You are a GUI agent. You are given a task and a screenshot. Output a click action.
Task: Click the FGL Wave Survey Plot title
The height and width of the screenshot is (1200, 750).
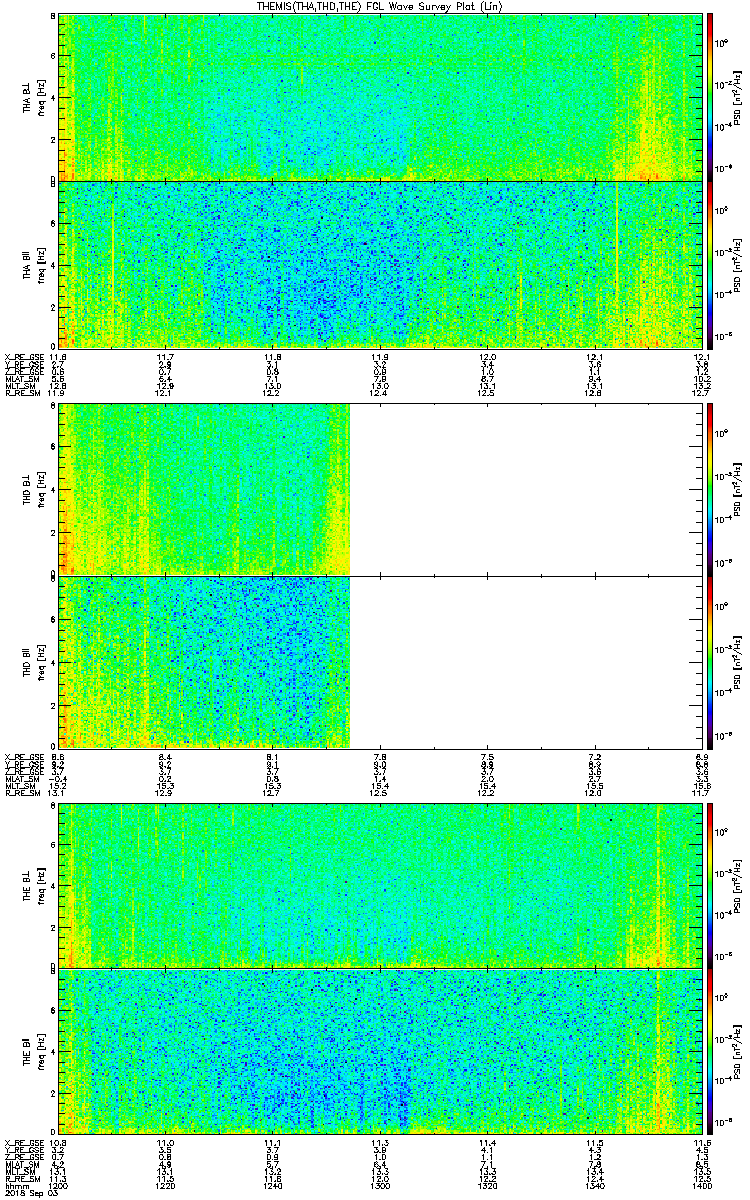(380, 6)
